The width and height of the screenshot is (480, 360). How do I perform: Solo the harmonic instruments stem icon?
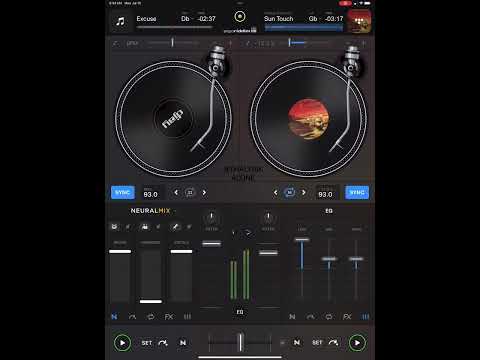145,227
